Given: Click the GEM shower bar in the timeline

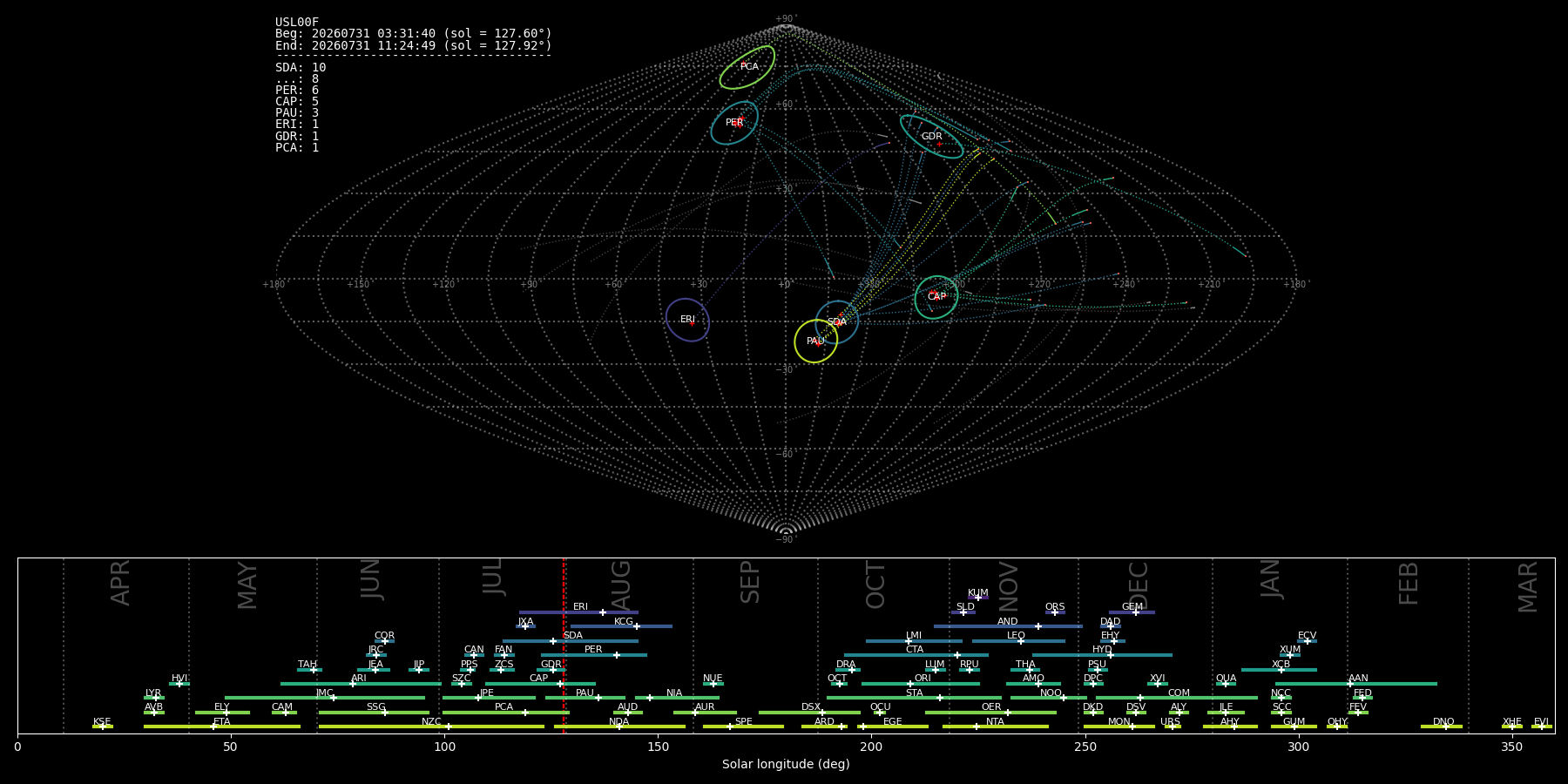Looking at the screenshot, I should coord(1132,612).
